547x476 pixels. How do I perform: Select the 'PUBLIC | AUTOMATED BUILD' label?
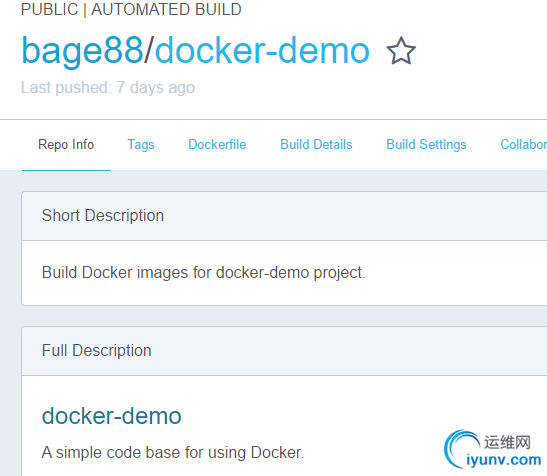131,9
